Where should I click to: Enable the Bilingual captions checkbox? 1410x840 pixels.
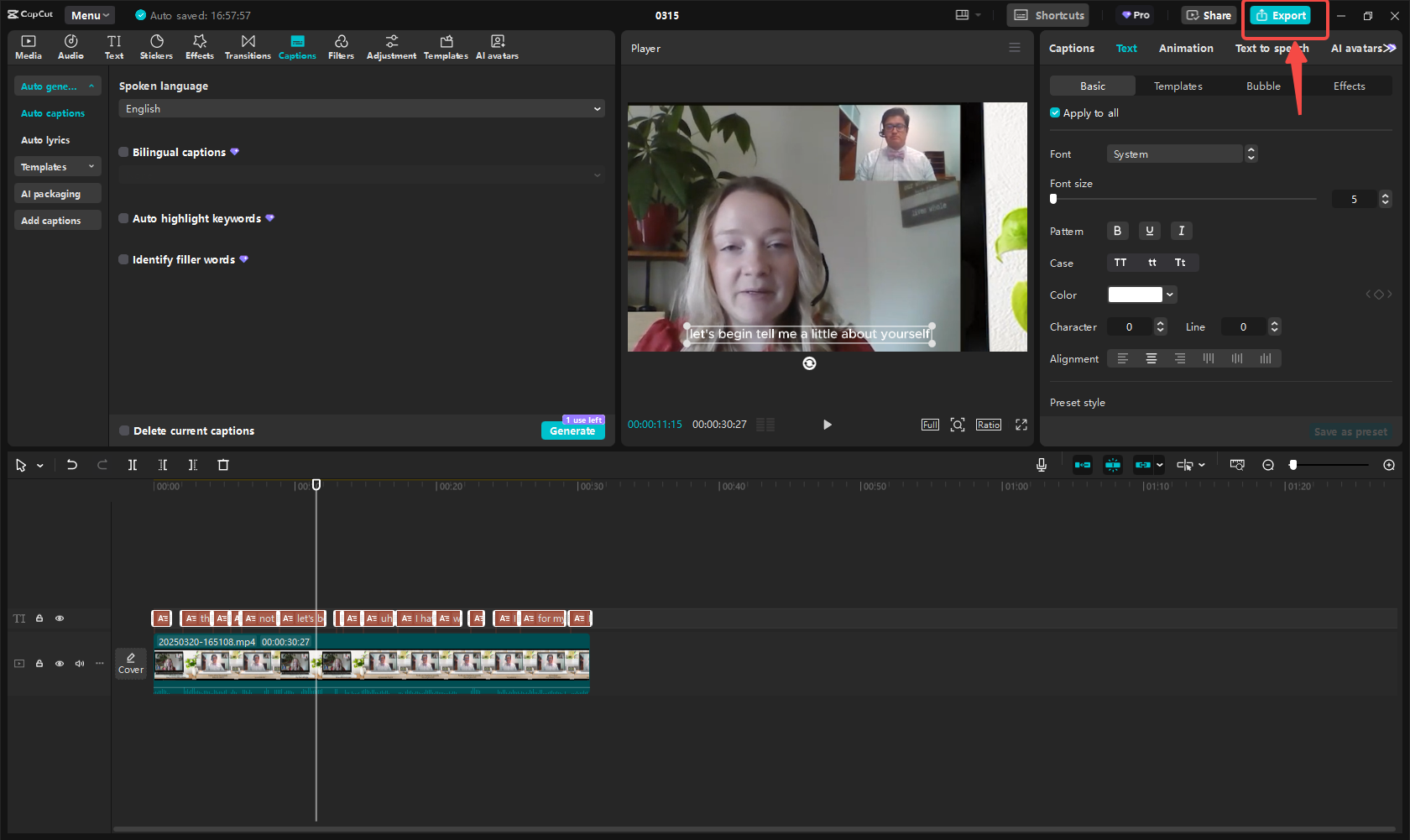click(x=123, y=152)
